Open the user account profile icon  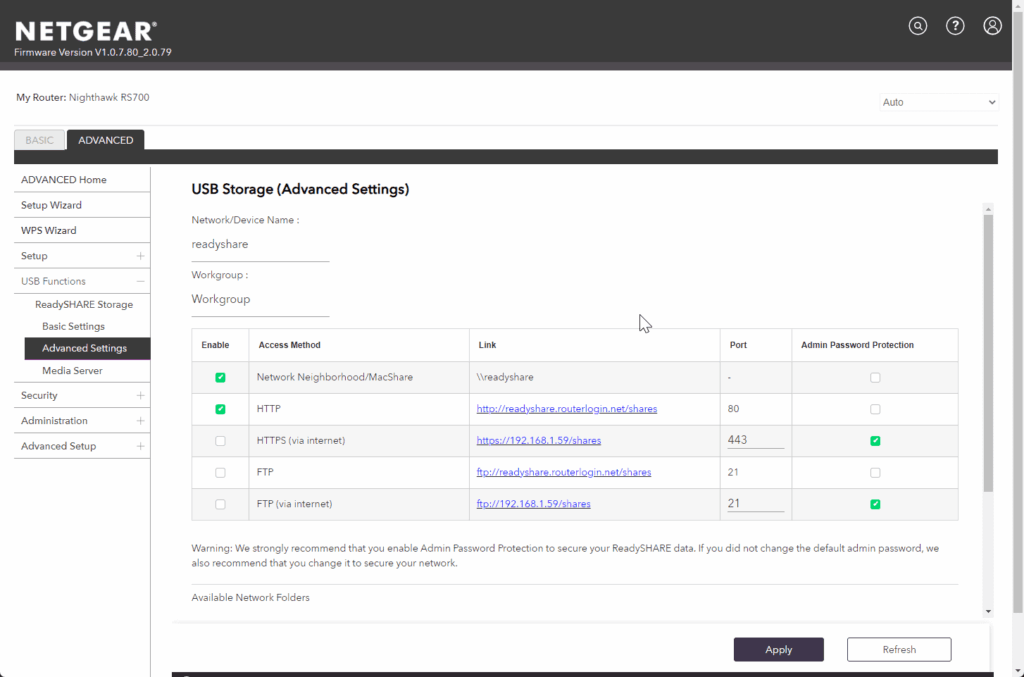click(x=992, y=26)
